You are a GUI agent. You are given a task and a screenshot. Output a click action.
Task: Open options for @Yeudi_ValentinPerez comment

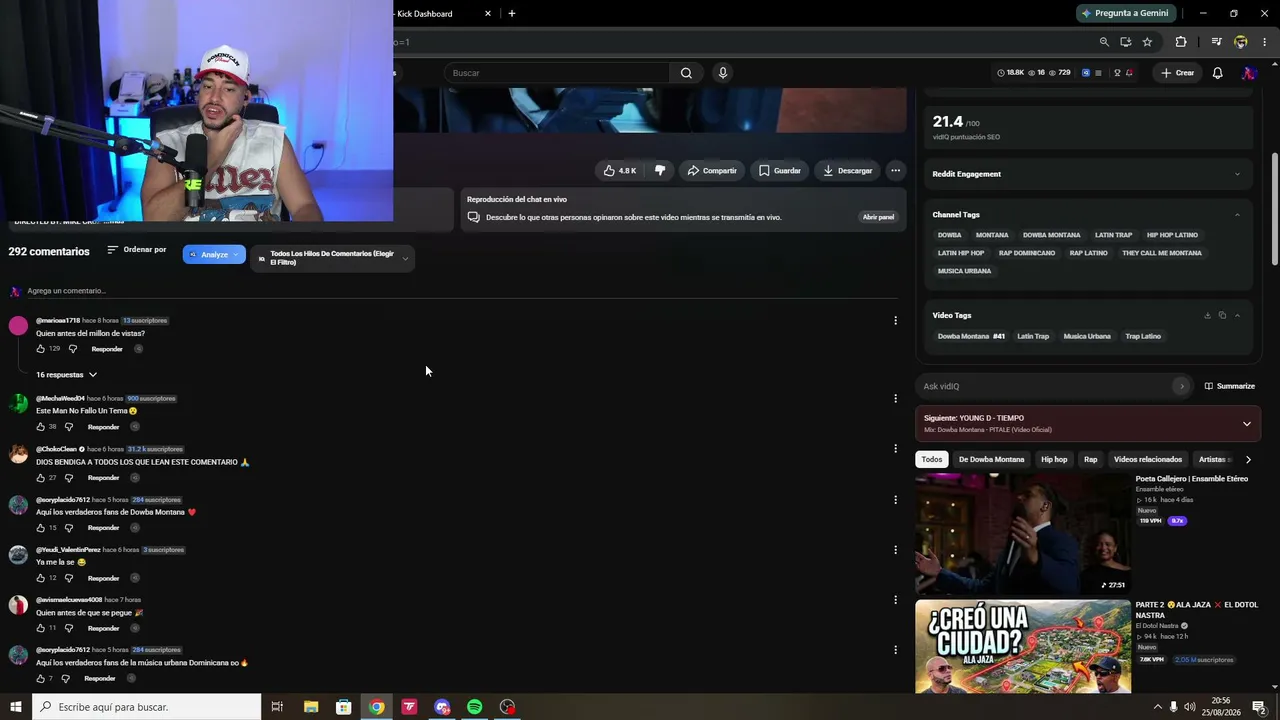tap(895, 549)
